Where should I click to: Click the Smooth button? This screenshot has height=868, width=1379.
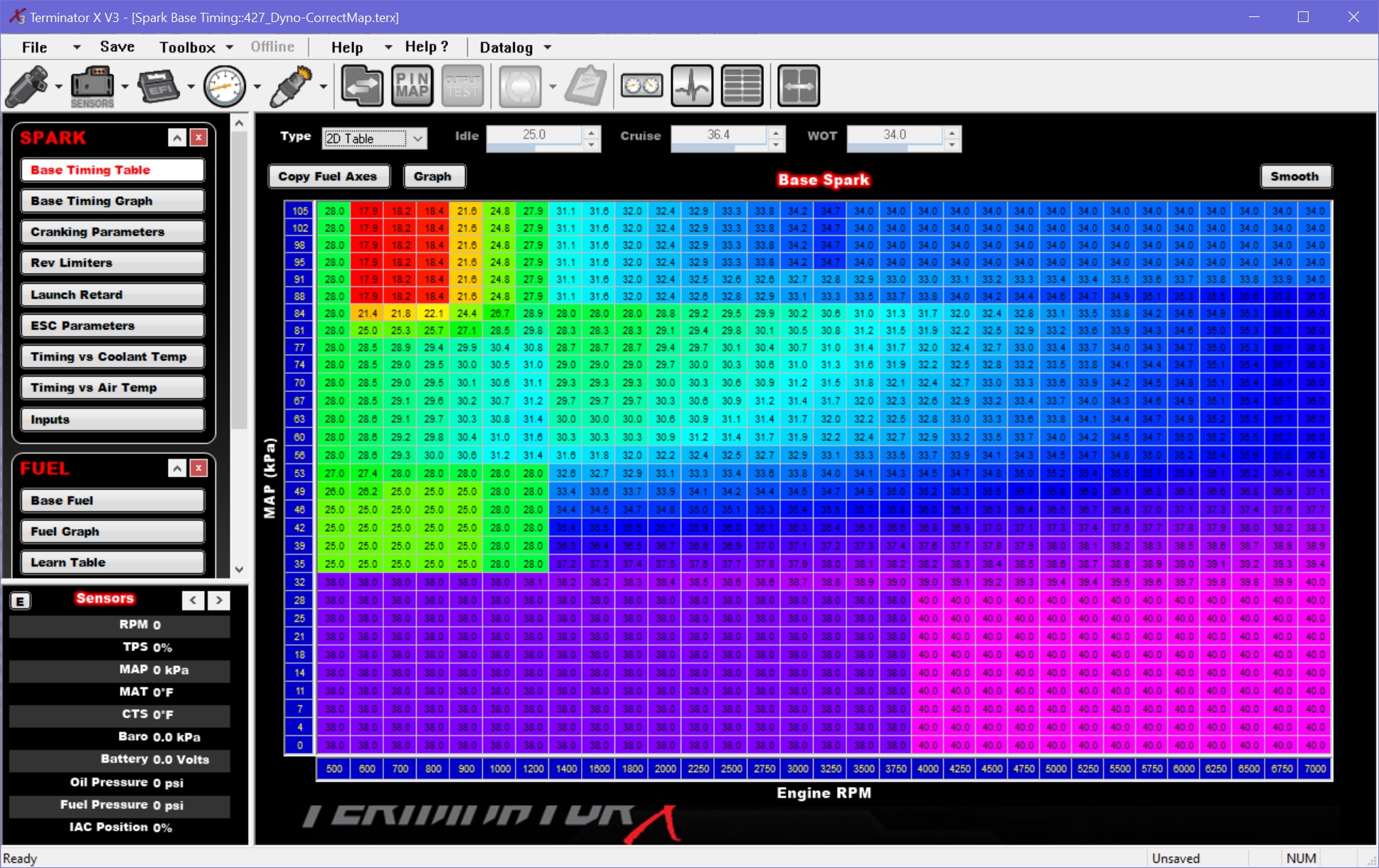1295,176
